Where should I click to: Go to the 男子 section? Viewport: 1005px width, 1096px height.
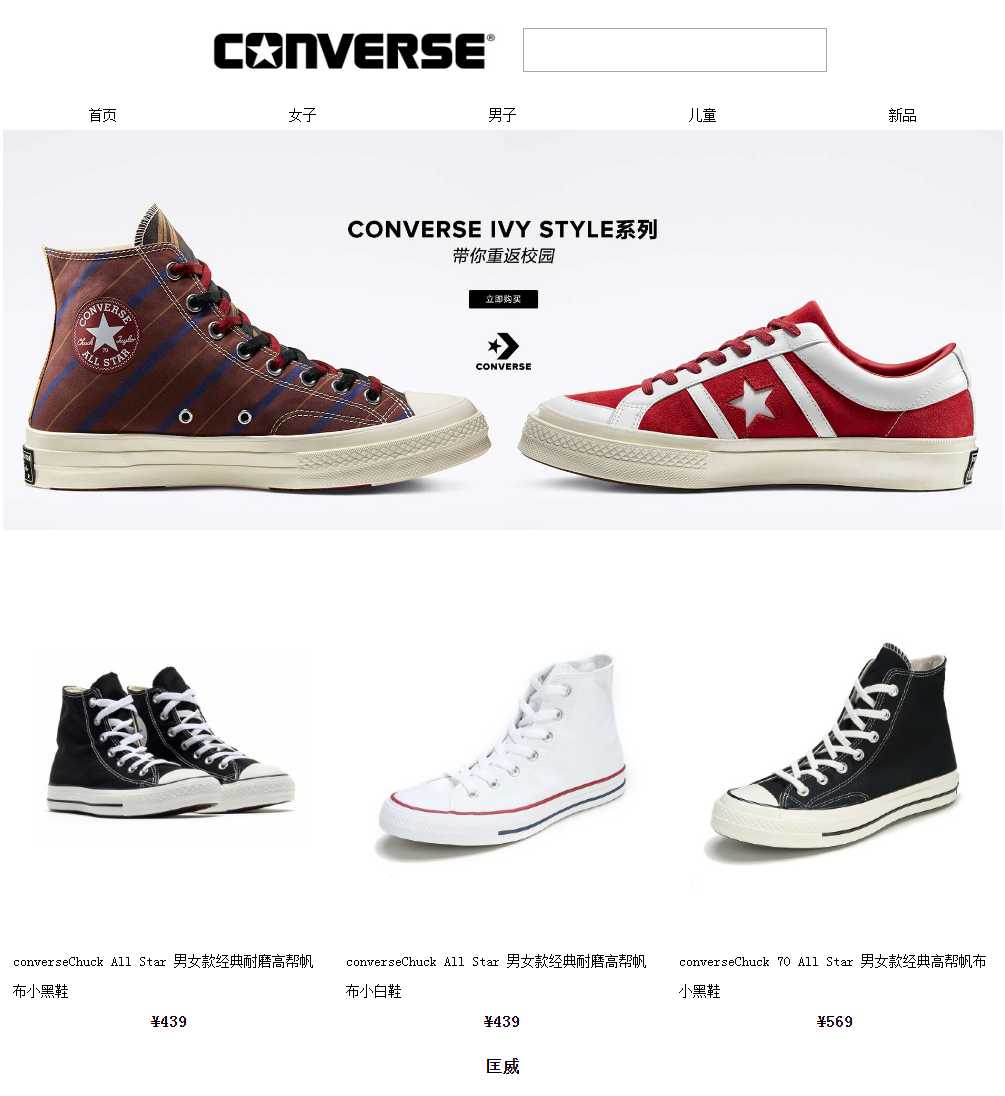(502, 115)
